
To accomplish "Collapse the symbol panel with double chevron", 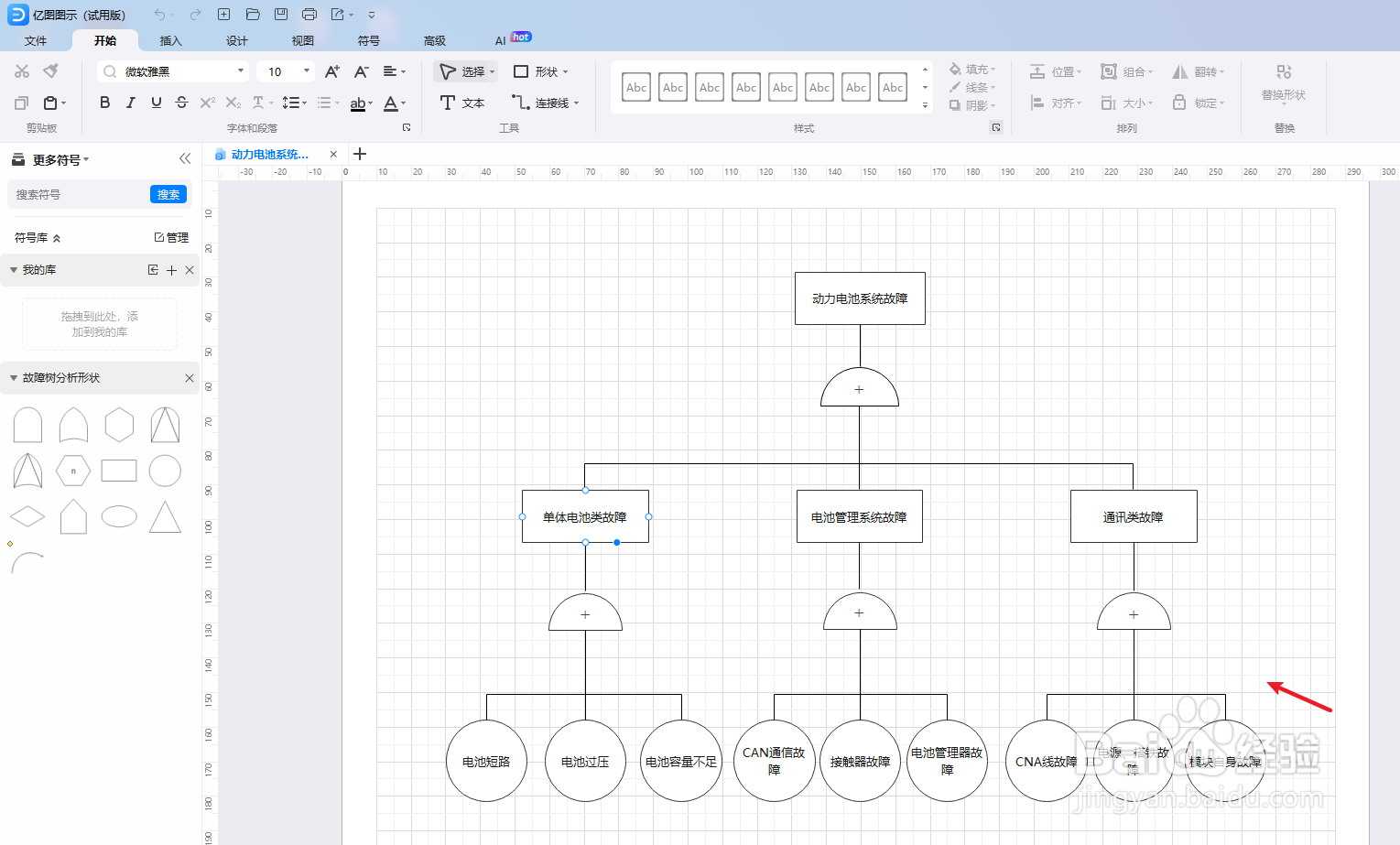I will tap(185, 158).
